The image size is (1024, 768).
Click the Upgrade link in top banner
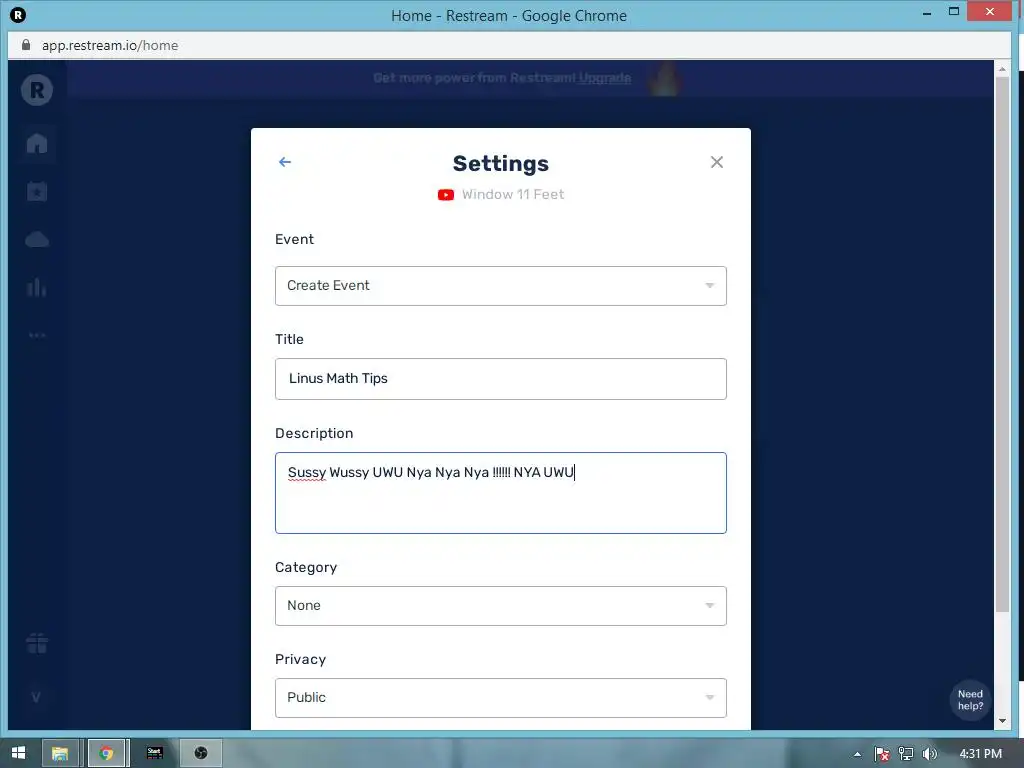click(x=605, y=78)
